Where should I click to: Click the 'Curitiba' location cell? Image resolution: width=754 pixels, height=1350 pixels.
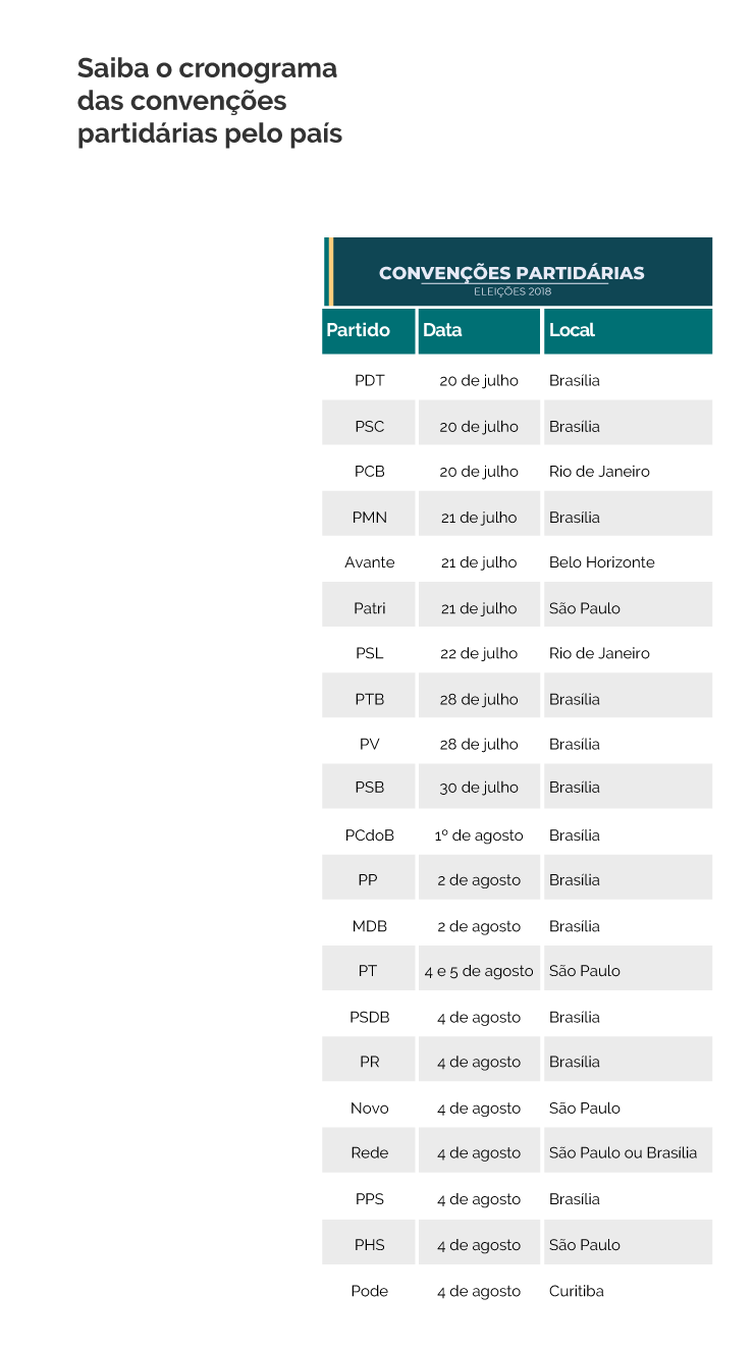tap(577, 1292)
